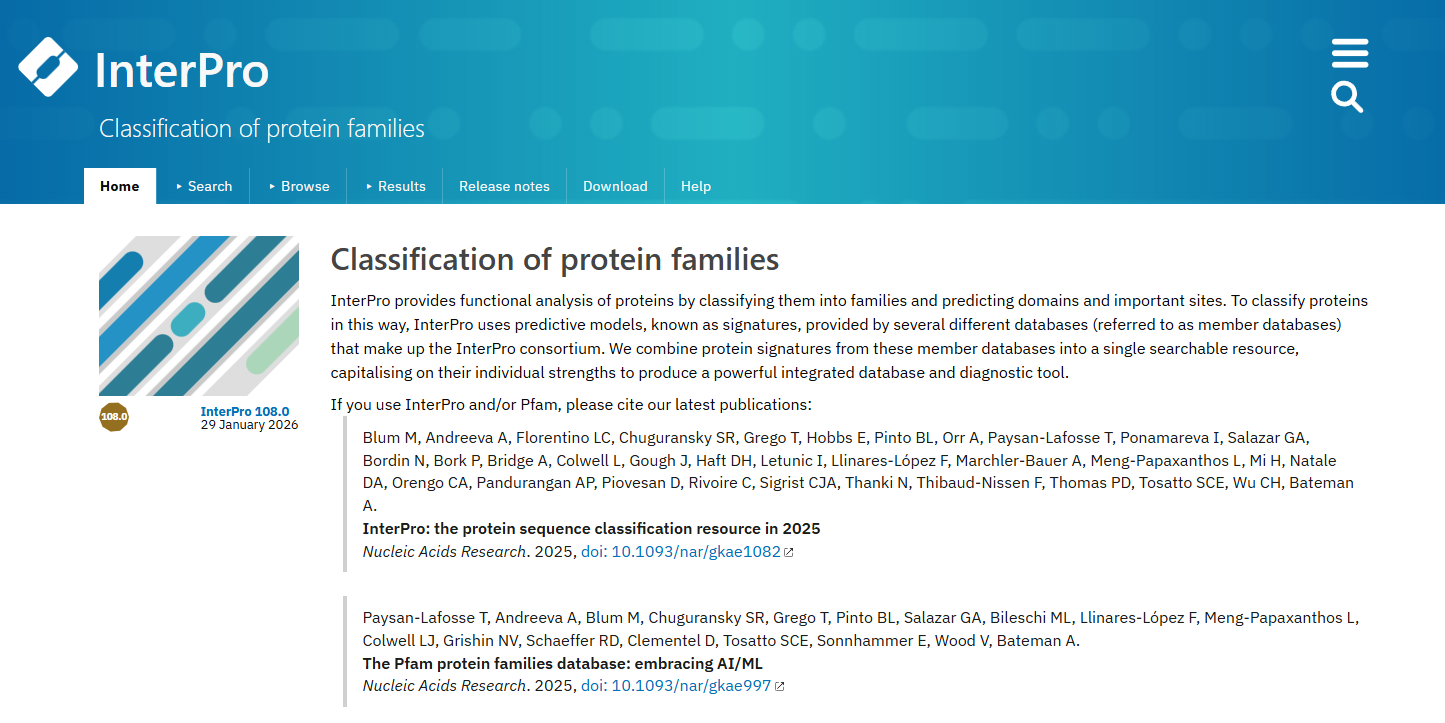Click the 'Classification of protein families' header subtitle

tap(262, 128)
